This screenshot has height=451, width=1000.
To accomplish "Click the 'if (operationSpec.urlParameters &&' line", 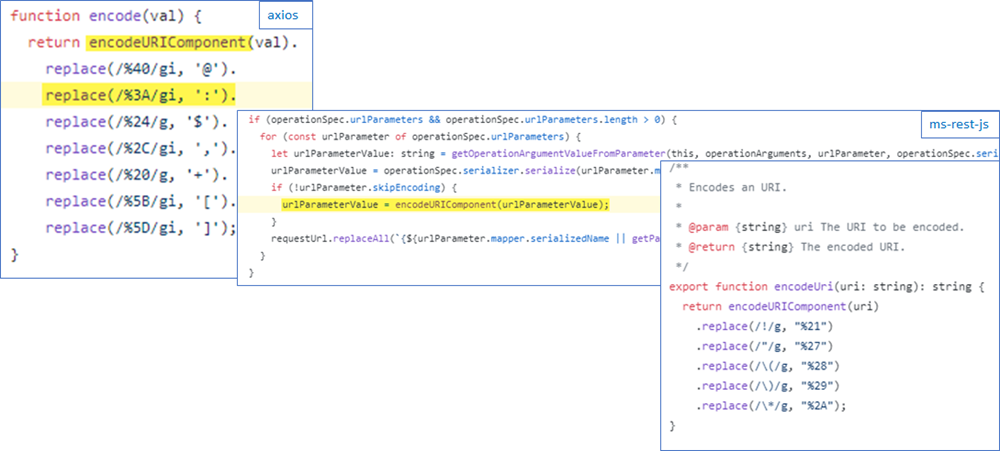I will point(462,119).
